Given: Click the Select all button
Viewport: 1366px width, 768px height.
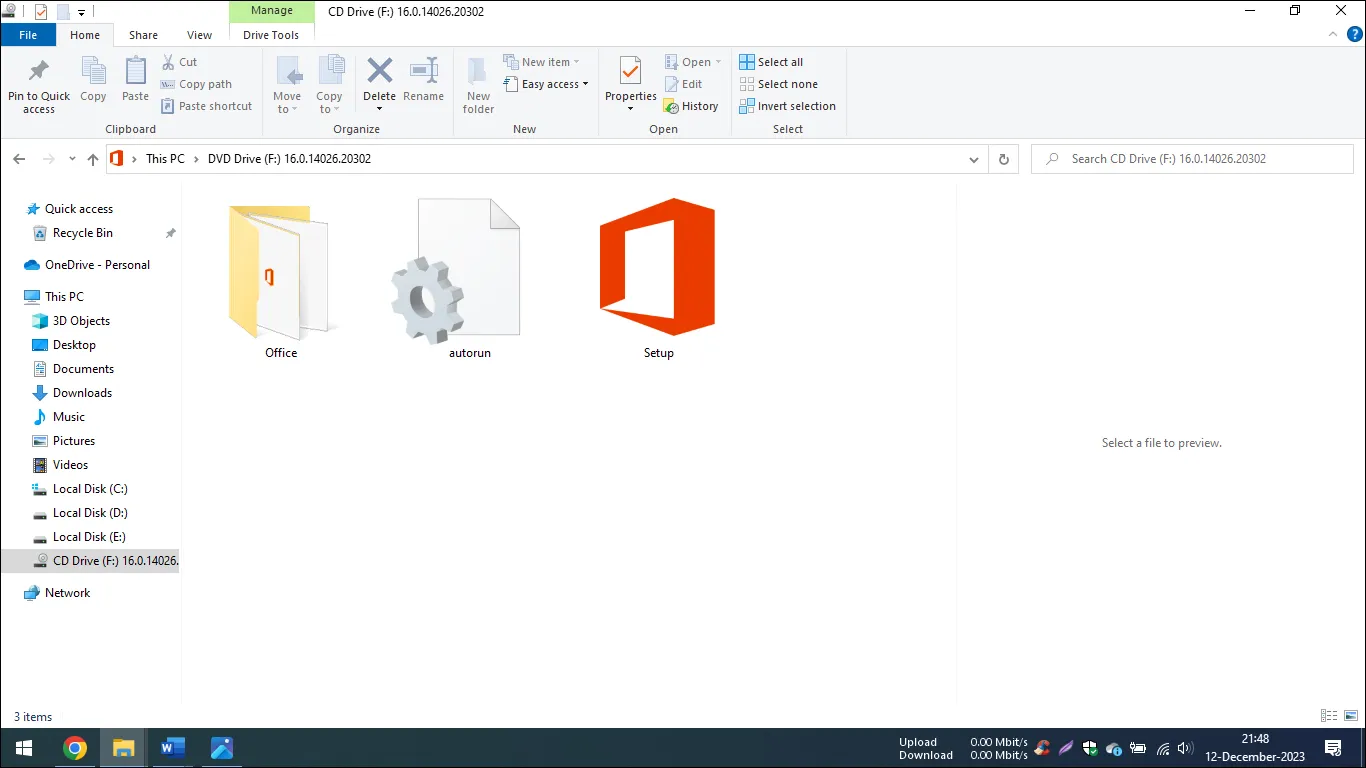Looking at the screenshot, I should pyautogui.click(x=771, y=62).
